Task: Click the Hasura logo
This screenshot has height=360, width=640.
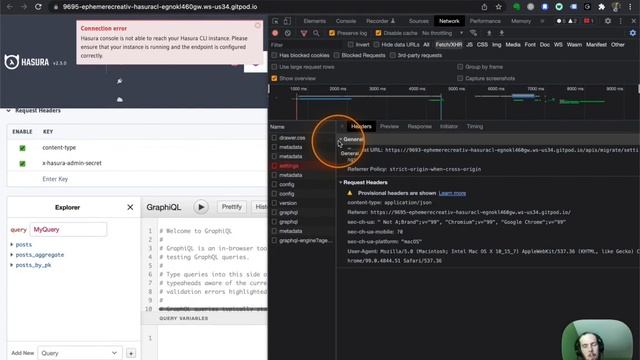Action: point(27,62)
